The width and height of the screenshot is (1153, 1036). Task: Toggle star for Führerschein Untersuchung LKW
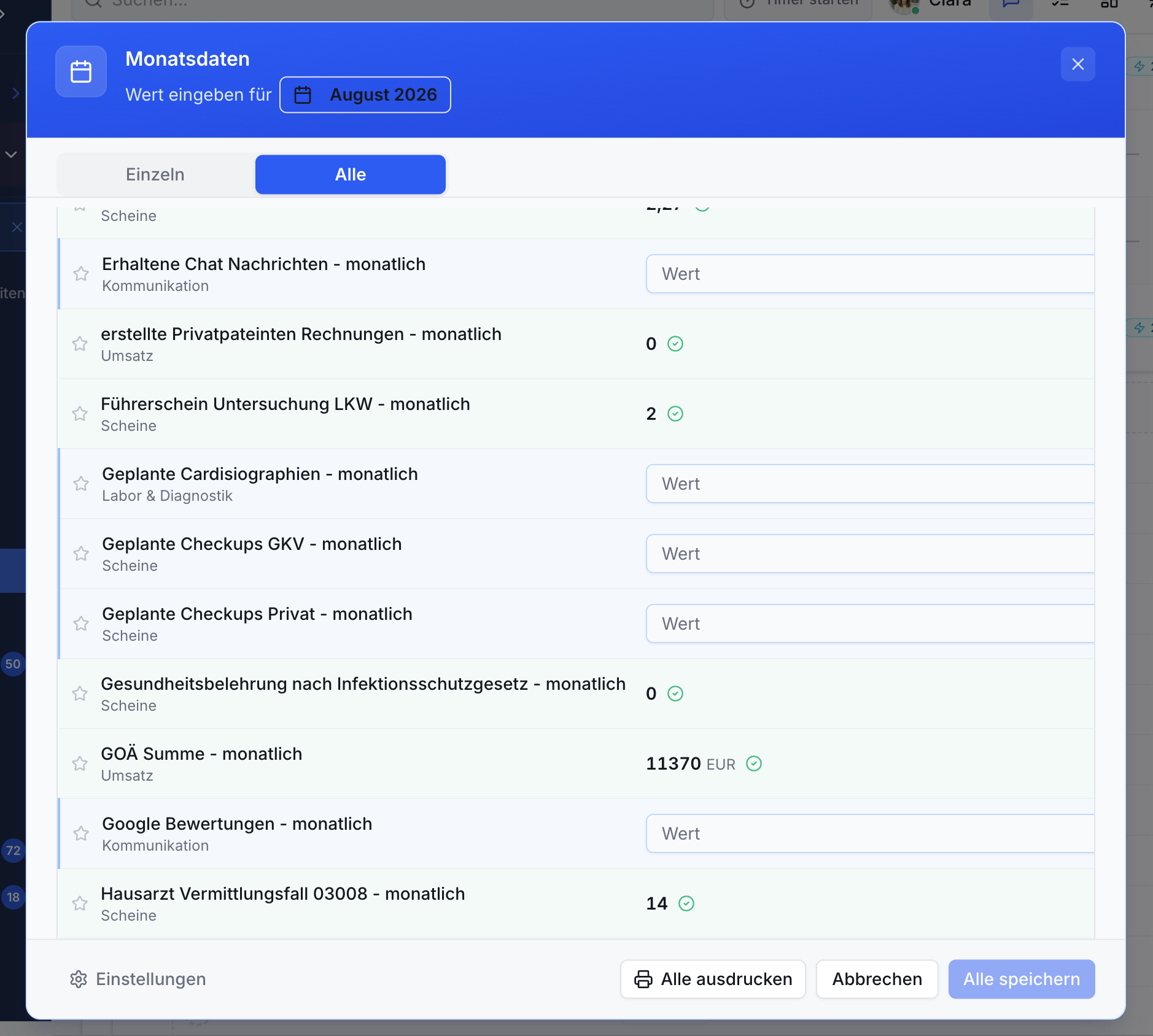pyautogui.click(x=80, y=414)
